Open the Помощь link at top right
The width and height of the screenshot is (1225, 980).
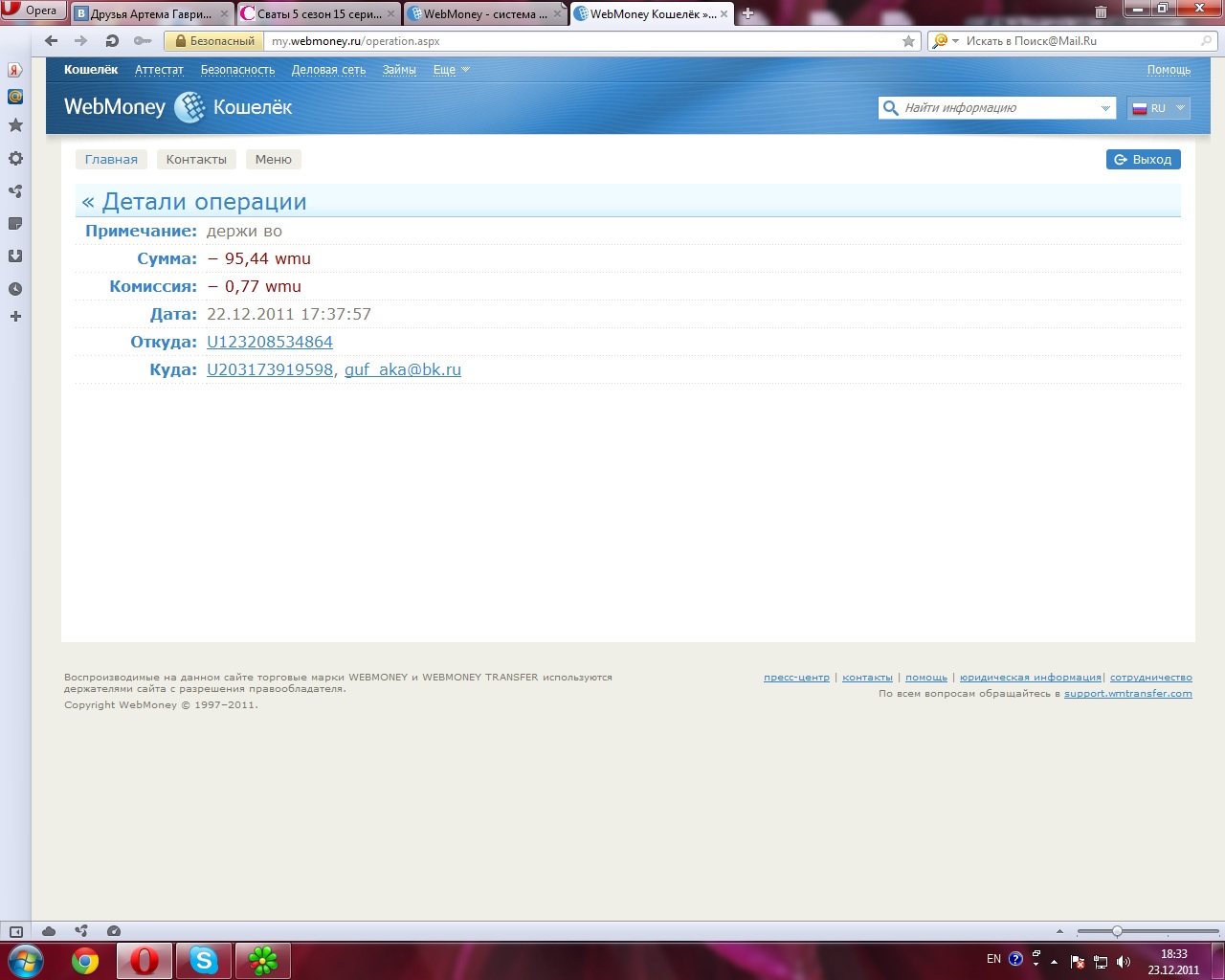pyautogui.click(x=1169, y=70)
